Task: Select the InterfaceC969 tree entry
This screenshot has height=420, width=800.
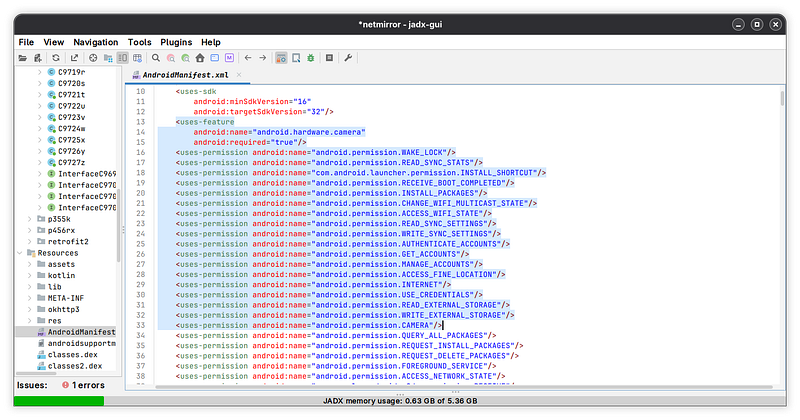Action: coord(87,174)
